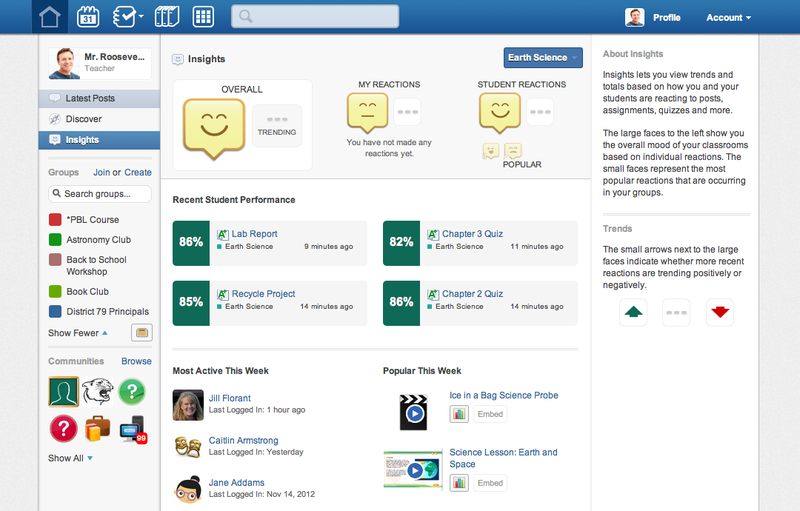
Task: Open the briefcase community icon
Action: [x=97, y=429]
